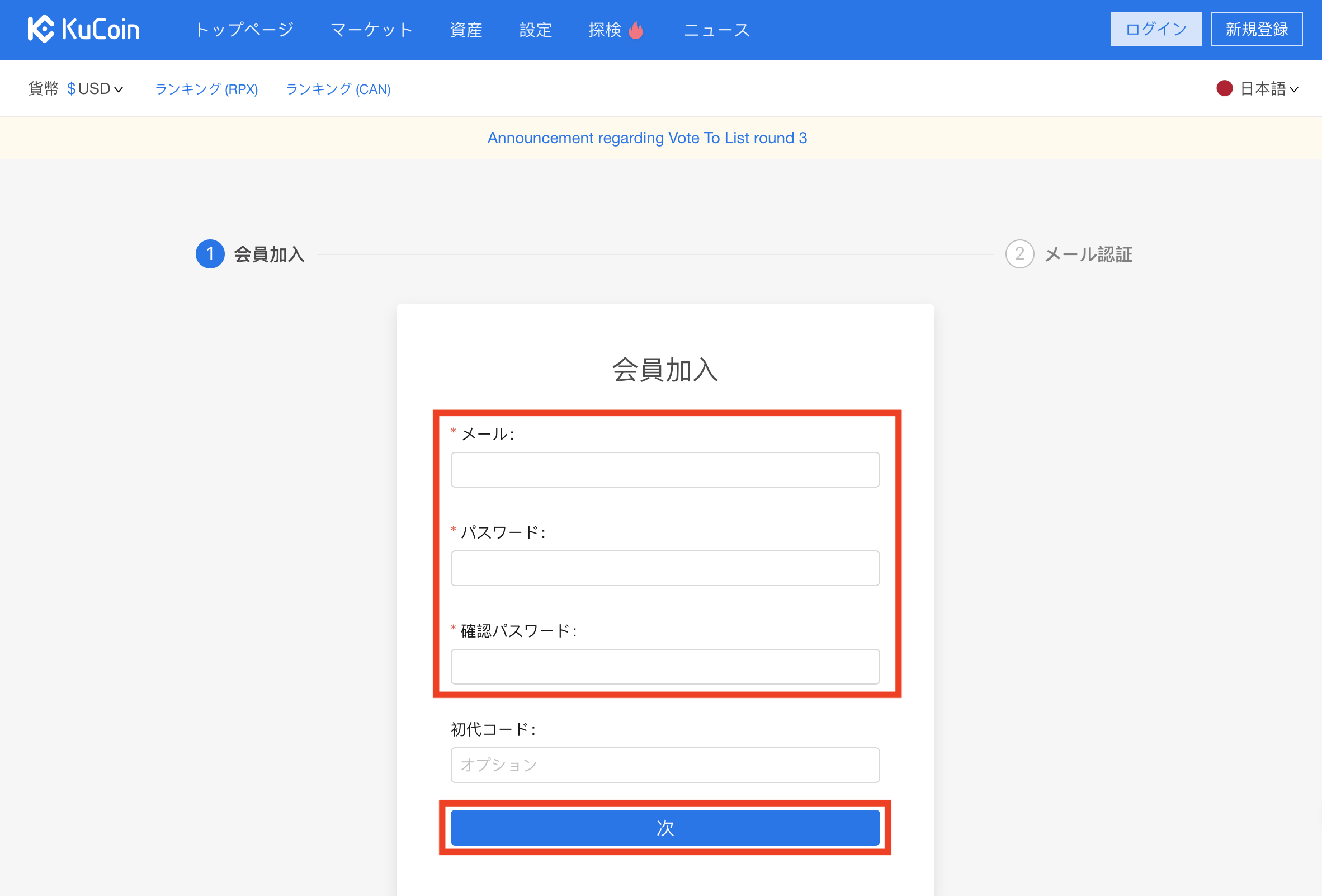
Task: Select the 設定 menu item
Action: coord(535,30)
